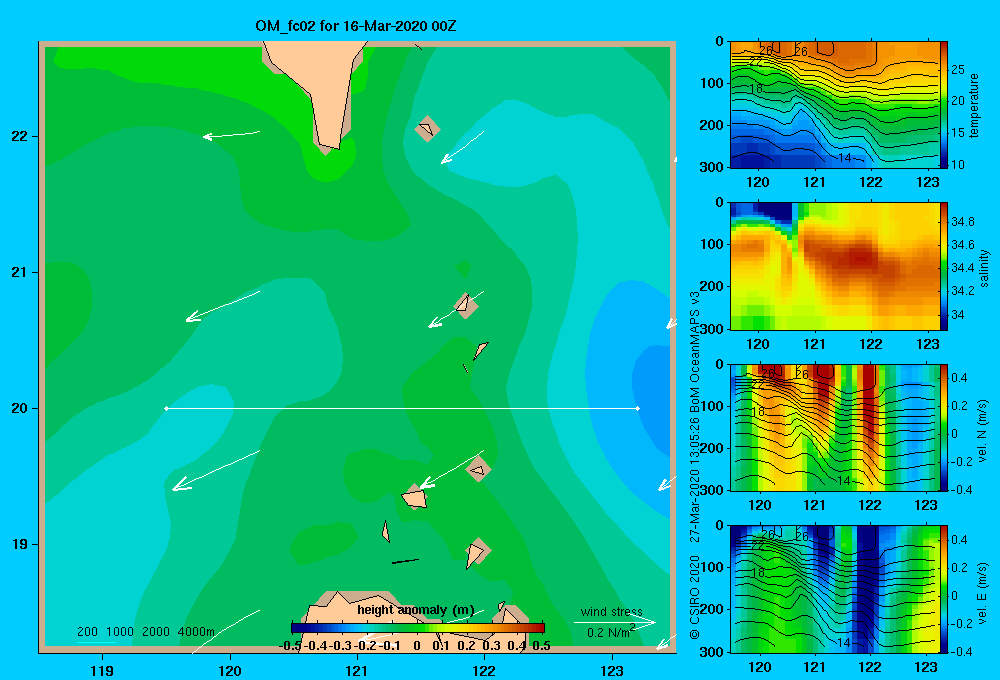Click the 10 tick on temperature scale

[958, 165]
